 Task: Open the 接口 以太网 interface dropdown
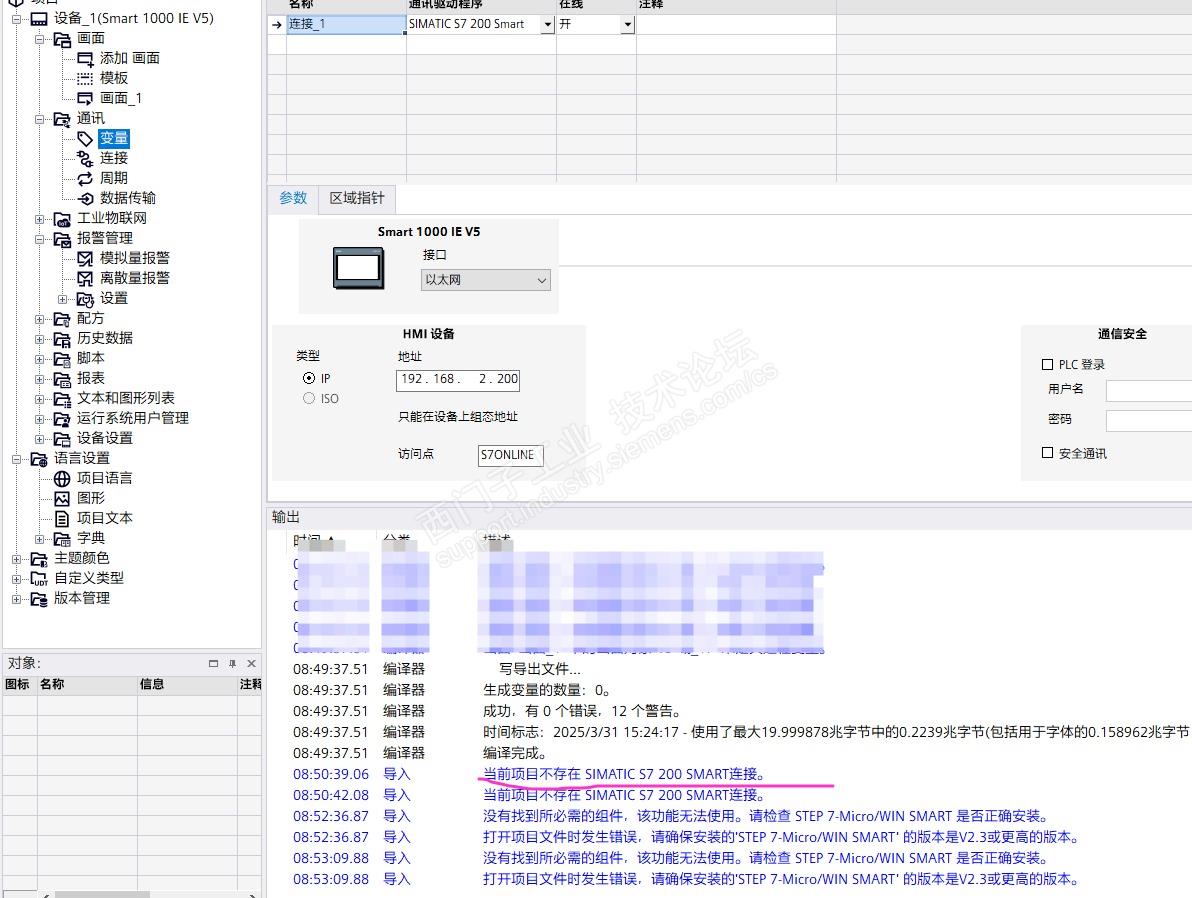(x=486, y=280)
